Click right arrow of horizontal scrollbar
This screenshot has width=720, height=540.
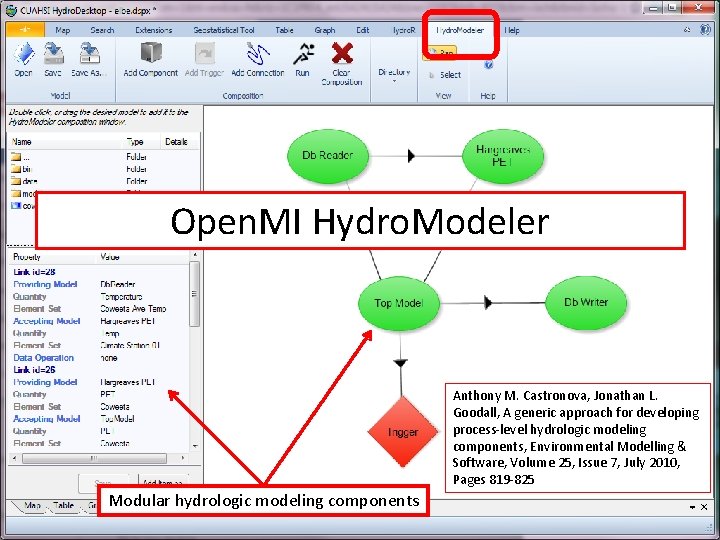coord(183,458)
